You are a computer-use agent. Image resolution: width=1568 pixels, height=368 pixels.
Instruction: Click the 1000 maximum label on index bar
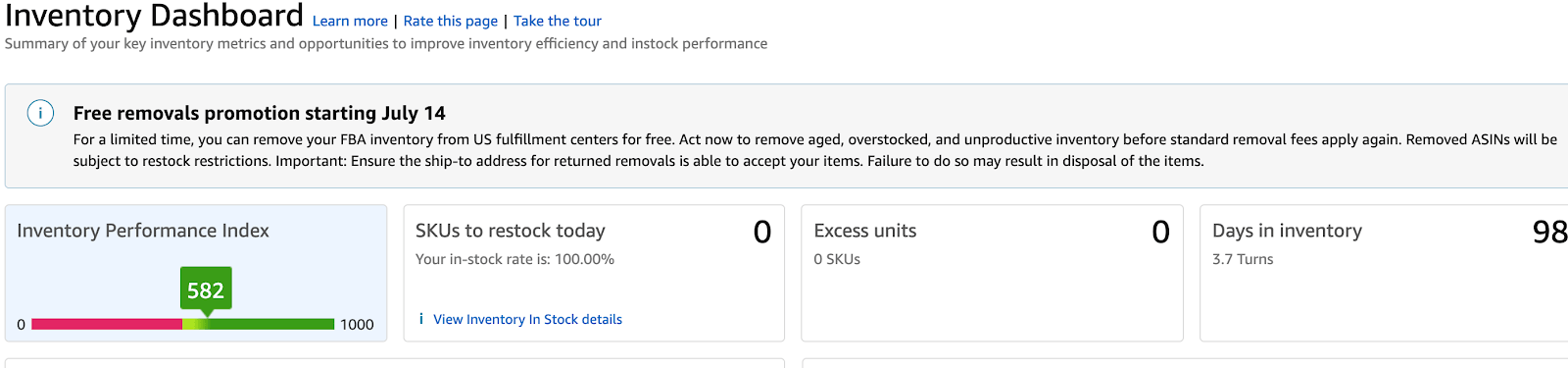(357, 325)
